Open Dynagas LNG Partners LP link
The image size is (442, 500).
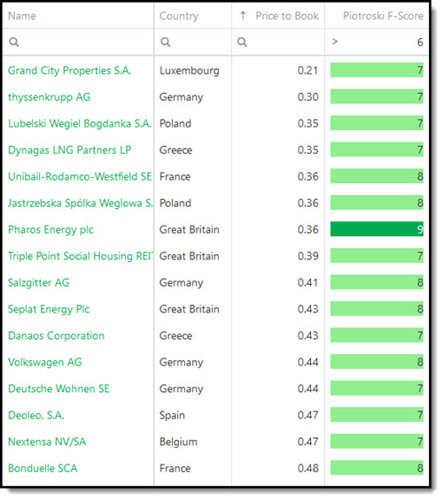[x=69, y=150]
